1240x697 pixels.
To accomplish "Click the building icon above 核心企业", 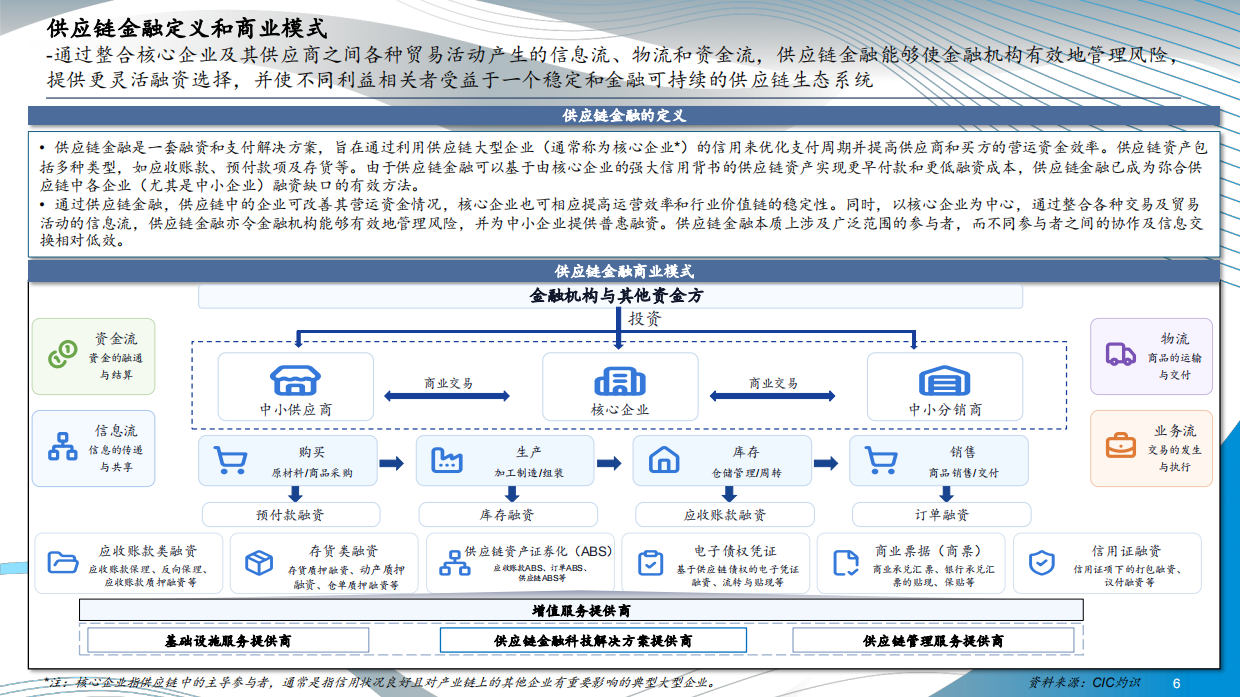I will click(x=620, y=380).
